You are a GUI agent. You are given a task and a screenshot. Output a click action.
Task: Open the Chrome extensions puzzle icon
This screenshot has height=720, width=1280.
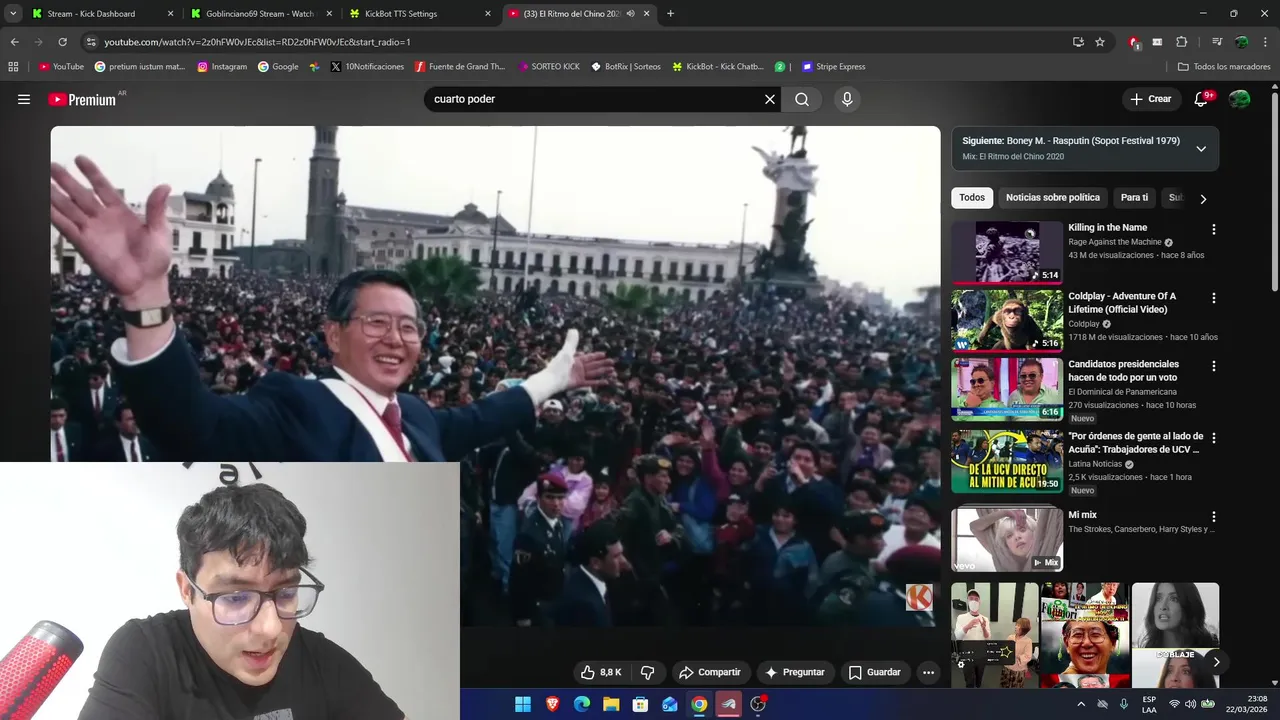point(1181,42)
